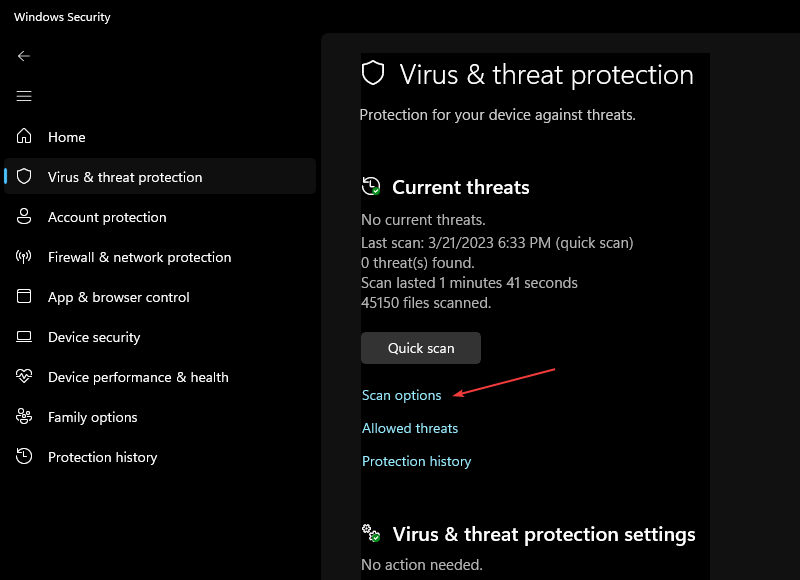Click the shield icon beside the page title
Screen dimensions: 800x580
[x=373, y=73]
